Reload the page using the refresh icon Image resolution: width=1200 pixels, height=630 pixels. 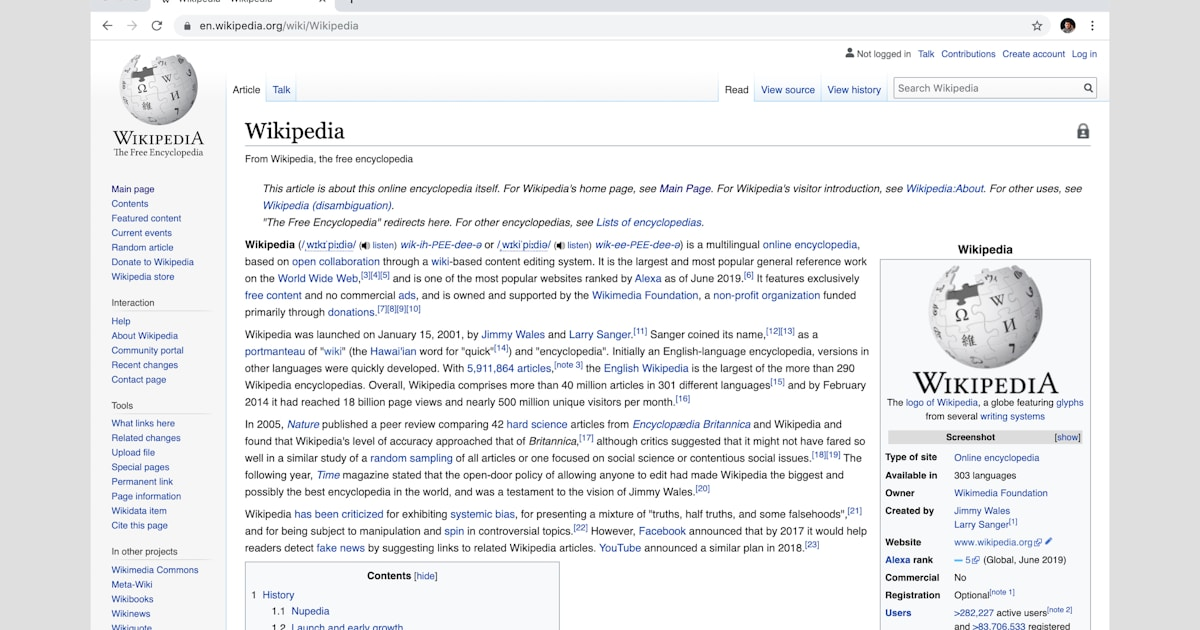click(157, 26)
